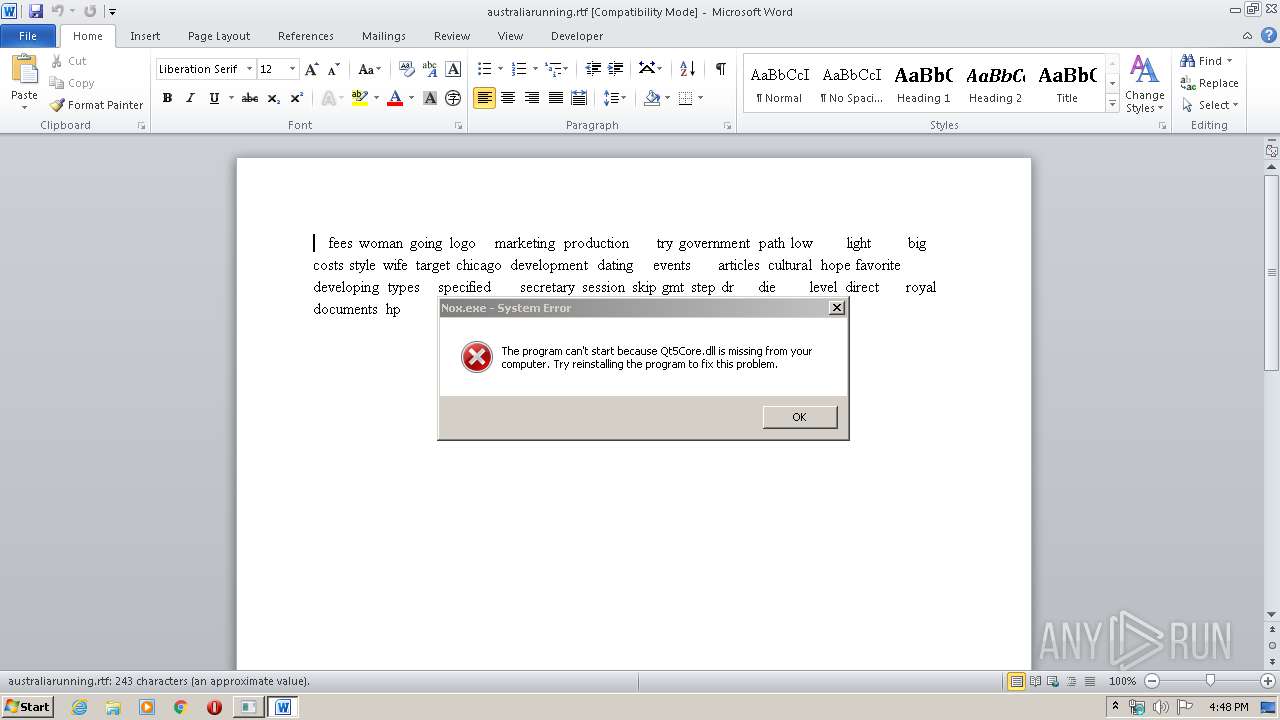Toggle superscript formatting
Image resolution: width=1280 pixels, height=720 pixels.
coord(296,98)
